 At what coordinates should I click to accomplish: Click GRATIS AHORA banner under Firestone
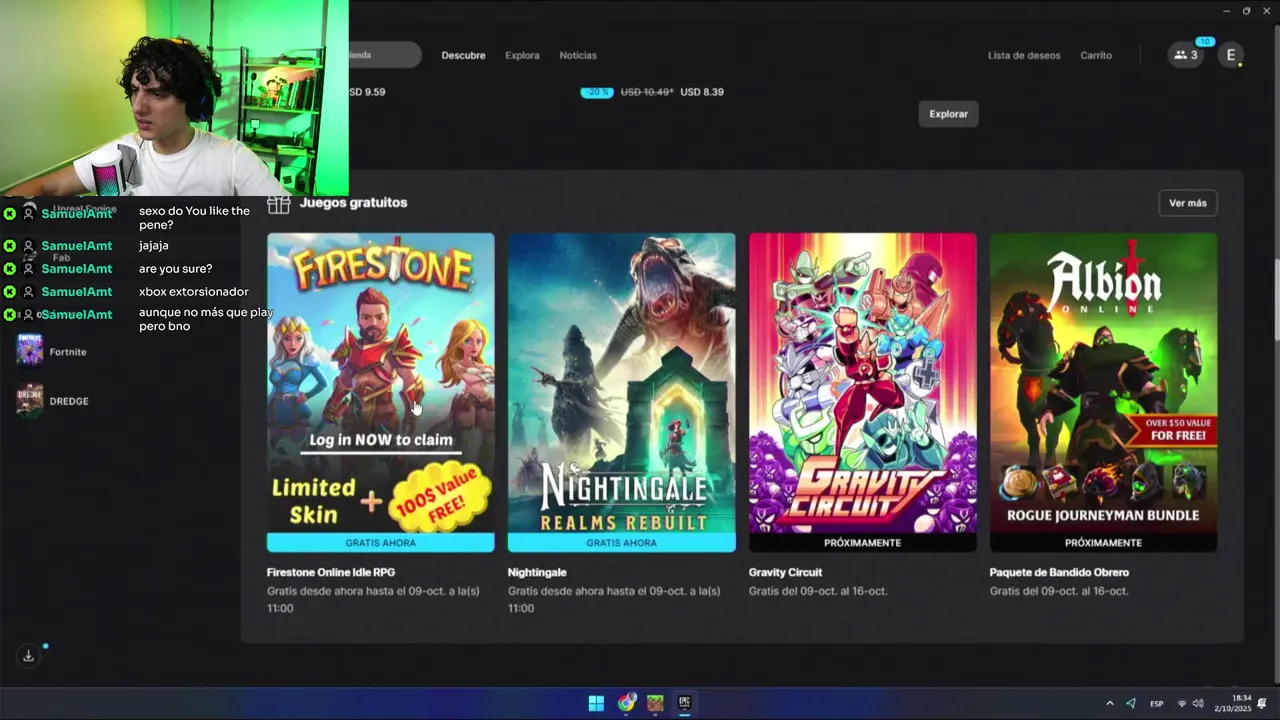point(380,543)
